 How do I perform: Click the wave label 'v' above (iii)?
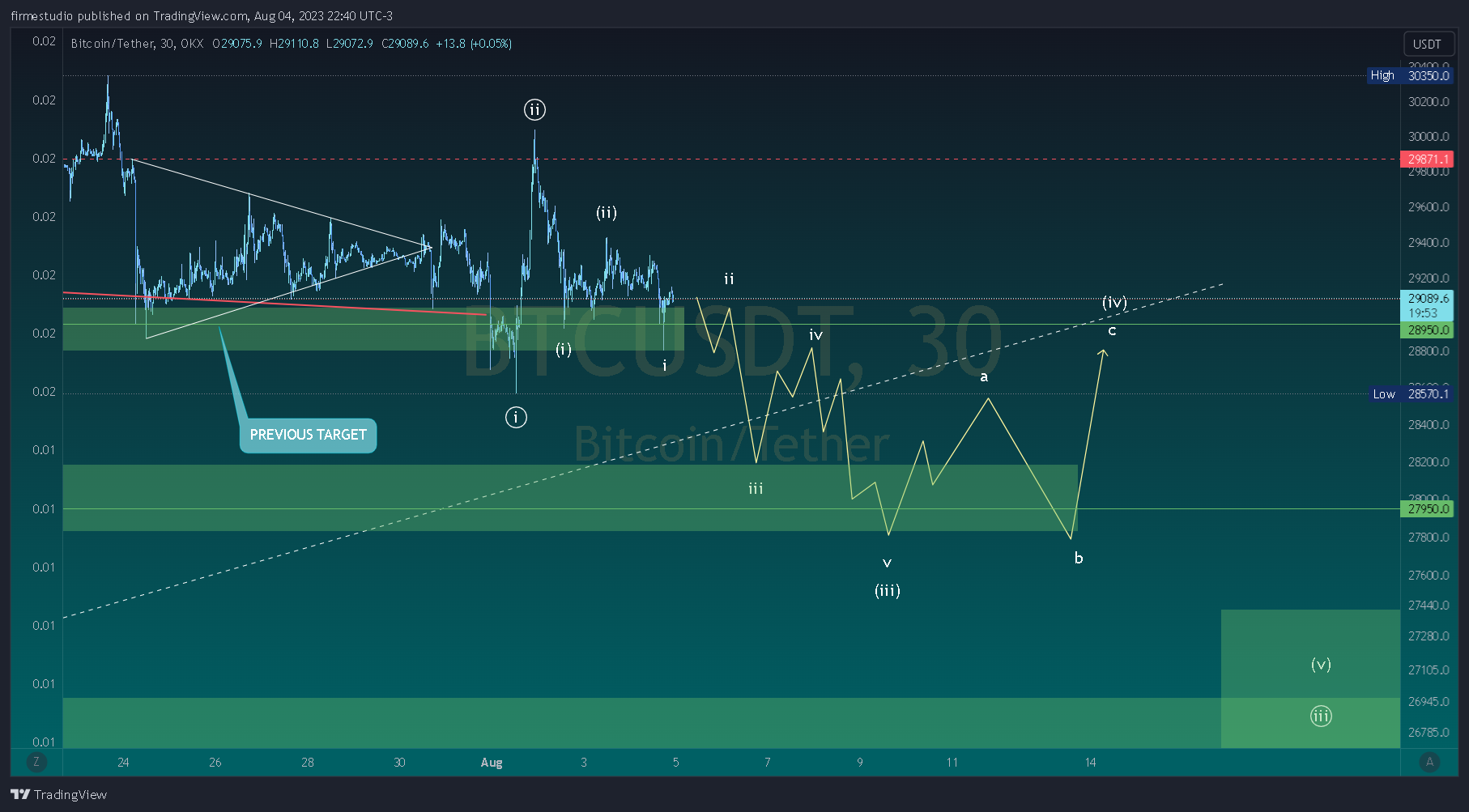pos(887,563)
